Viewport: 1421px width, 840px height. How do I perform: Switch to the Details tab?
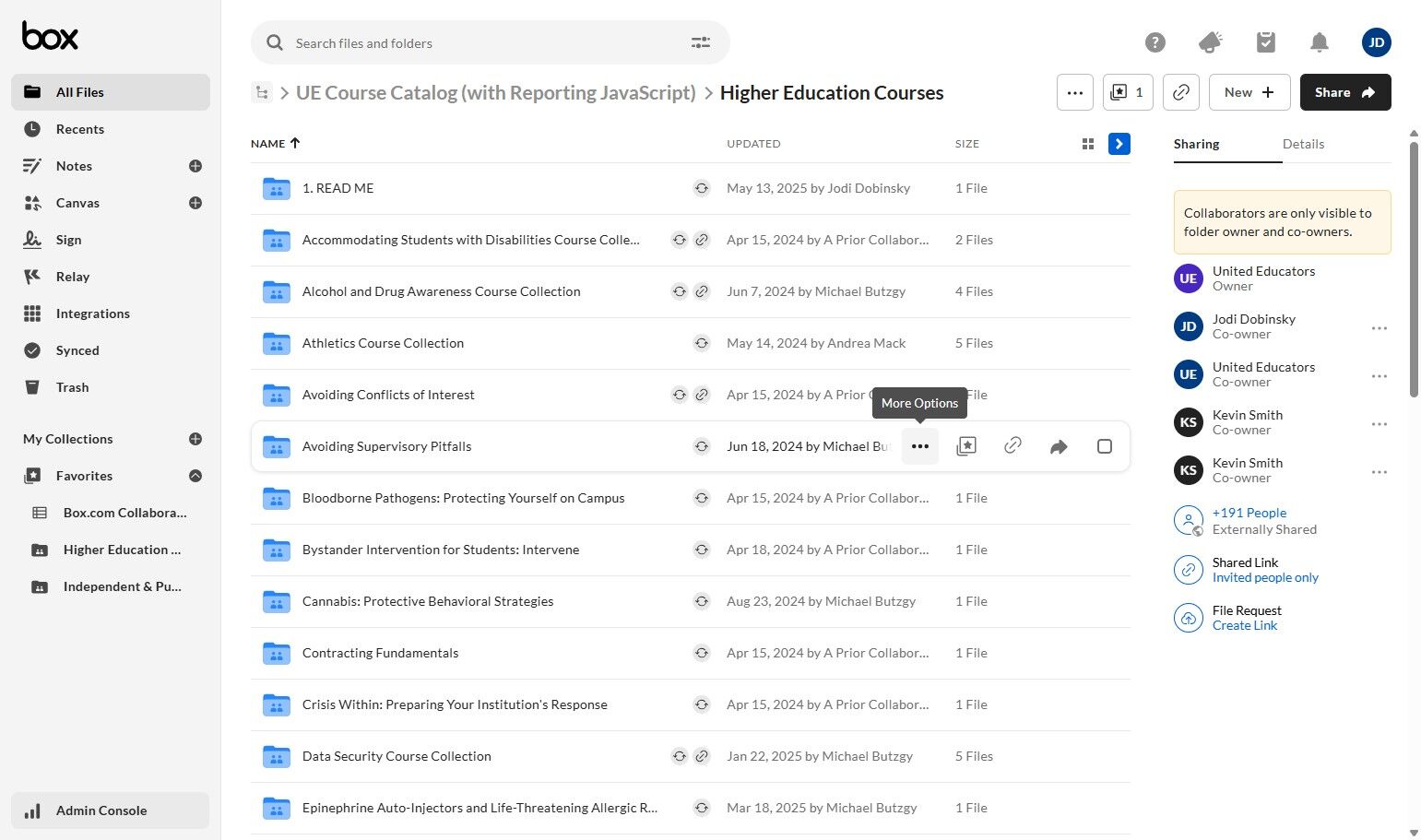point(1303,144)
